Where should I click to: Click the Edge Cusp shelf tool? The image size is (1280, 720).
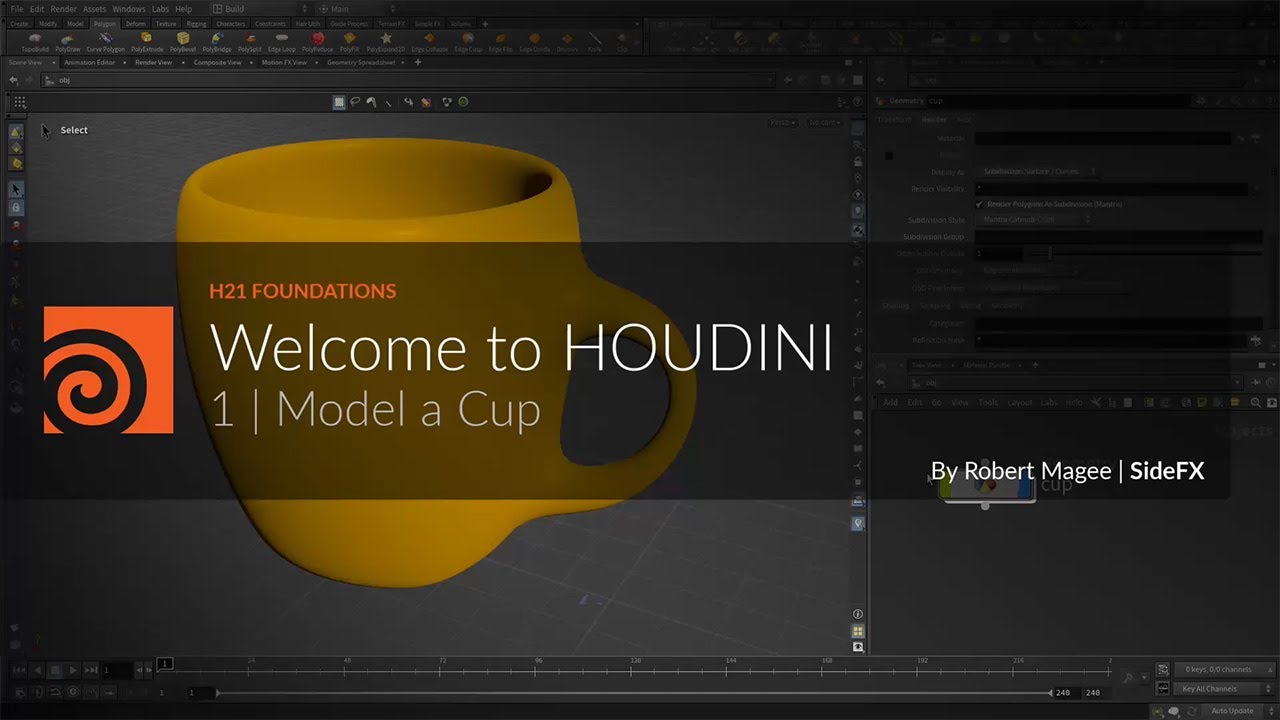click(x=468, y=42)
